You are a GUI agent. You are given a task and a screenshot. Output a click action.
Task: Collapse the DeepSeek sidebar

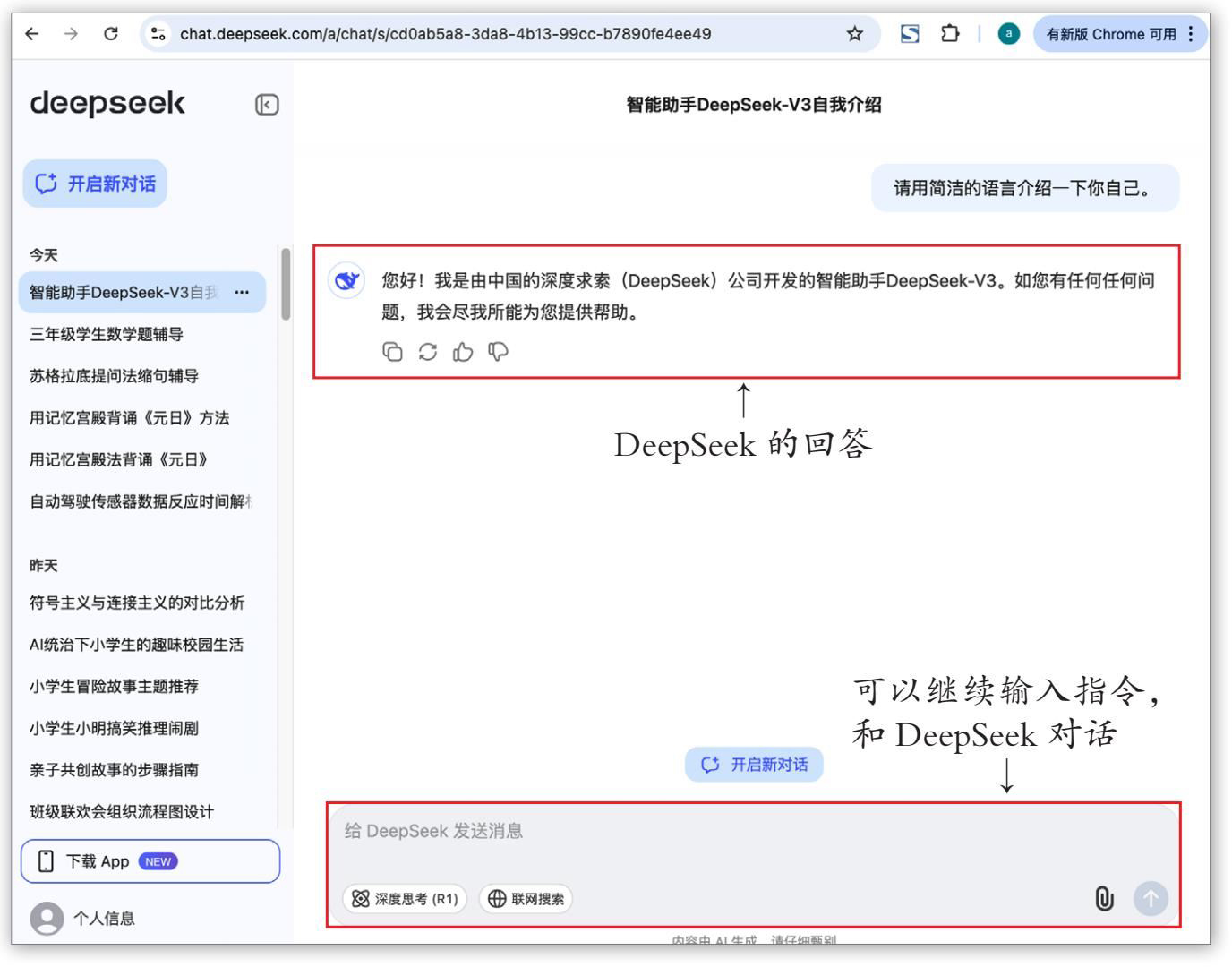[267, 105]
